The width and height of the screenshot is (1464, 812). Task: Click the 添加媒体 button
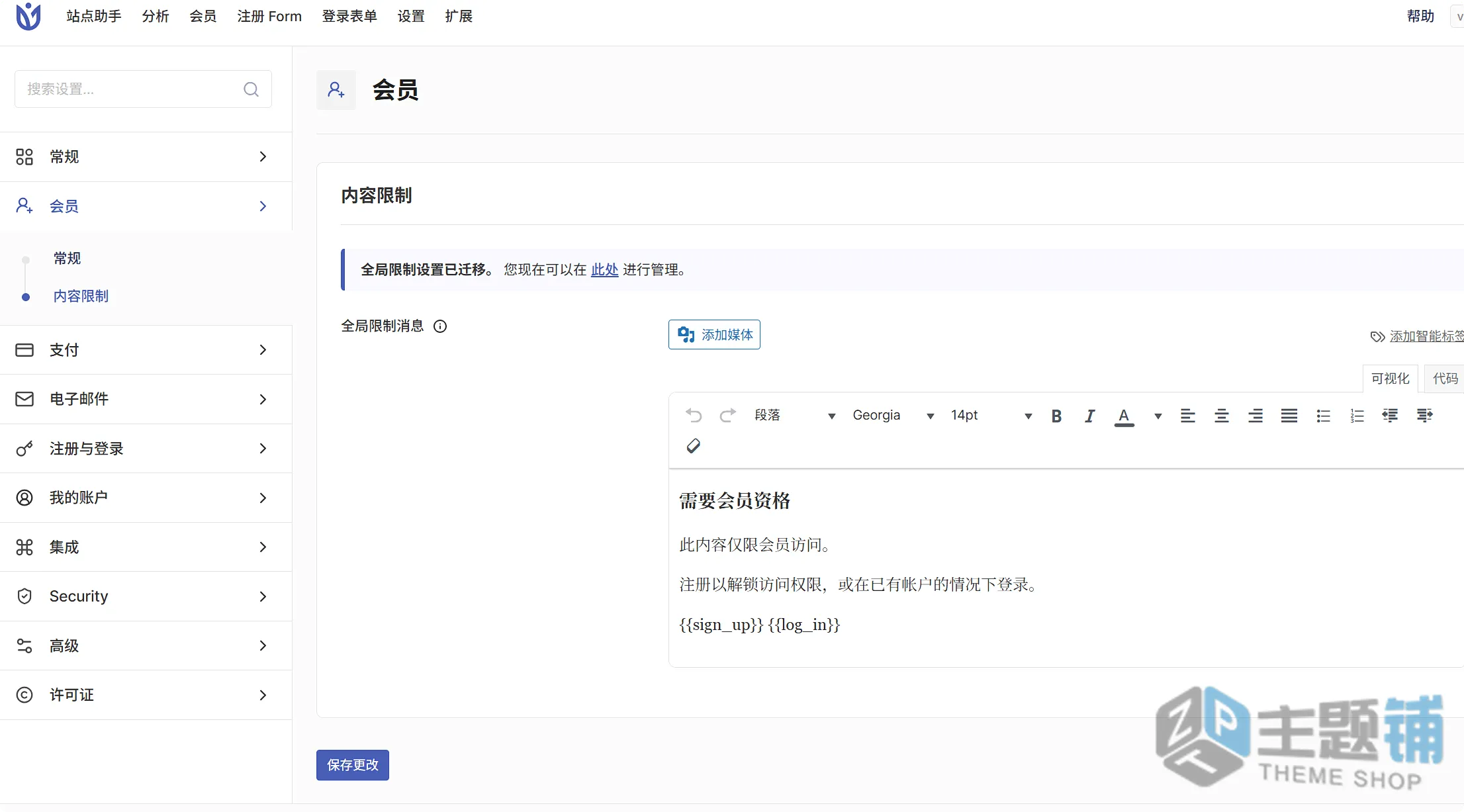(714, 335)
